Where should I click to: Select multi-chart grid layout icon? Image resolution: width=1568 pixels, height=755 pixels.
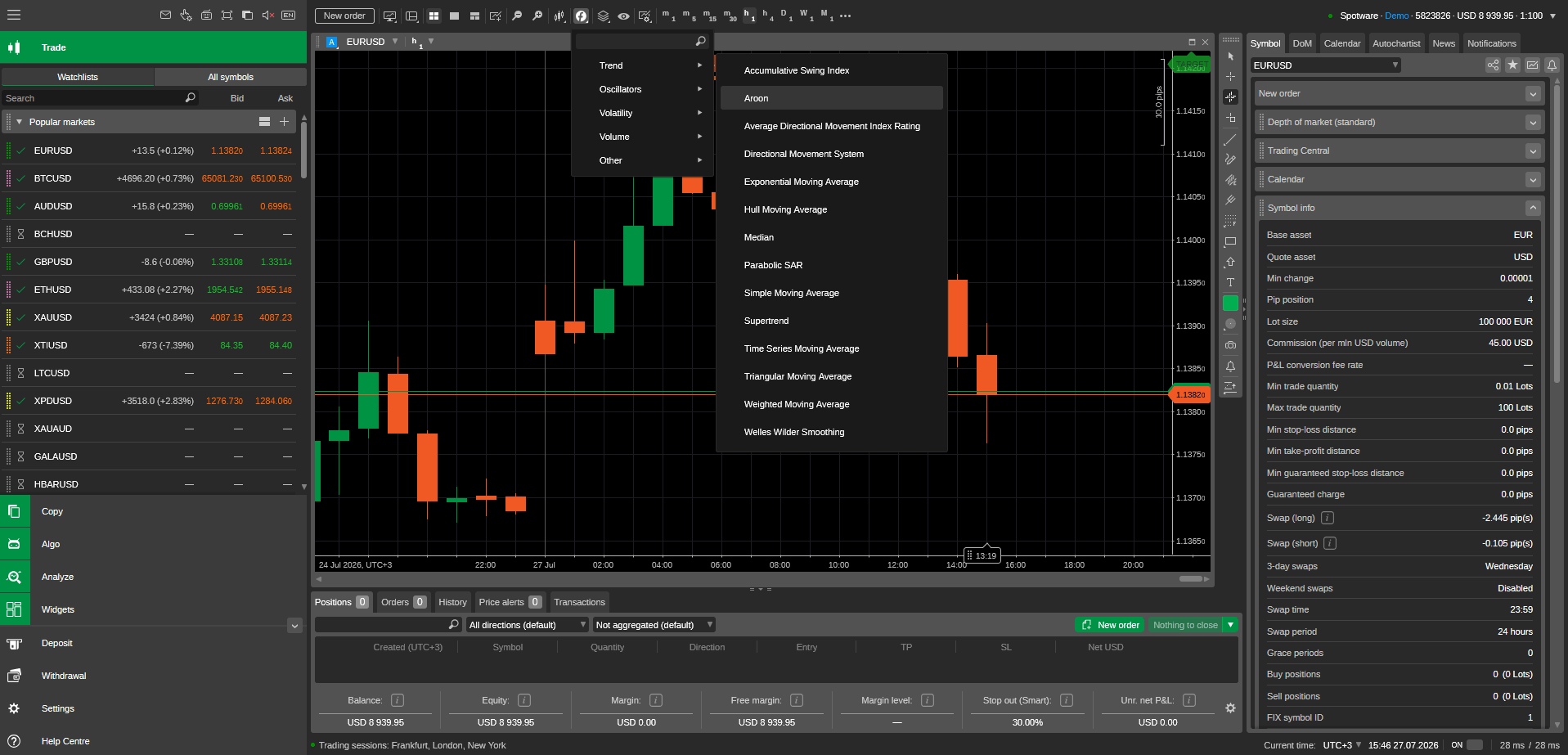coord(434,16)
